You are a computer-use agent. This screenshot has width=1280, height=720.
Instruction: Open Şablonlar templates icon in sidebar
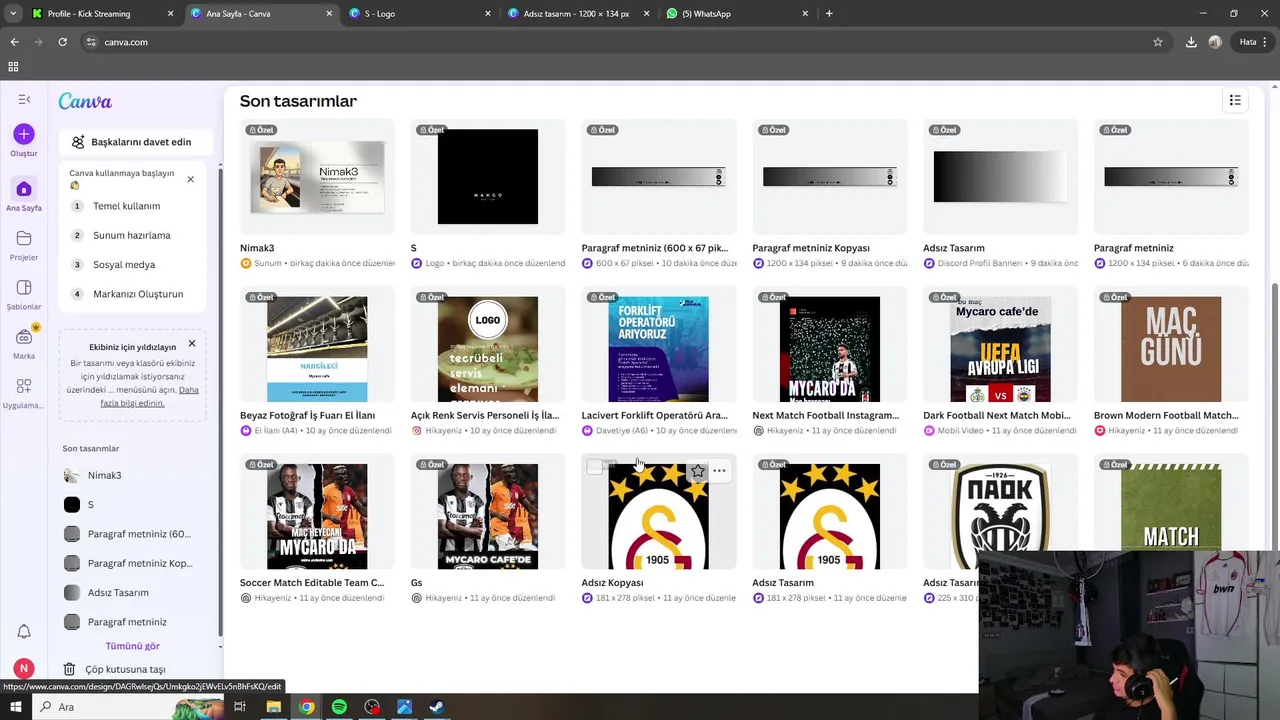(x=24, y=288)
